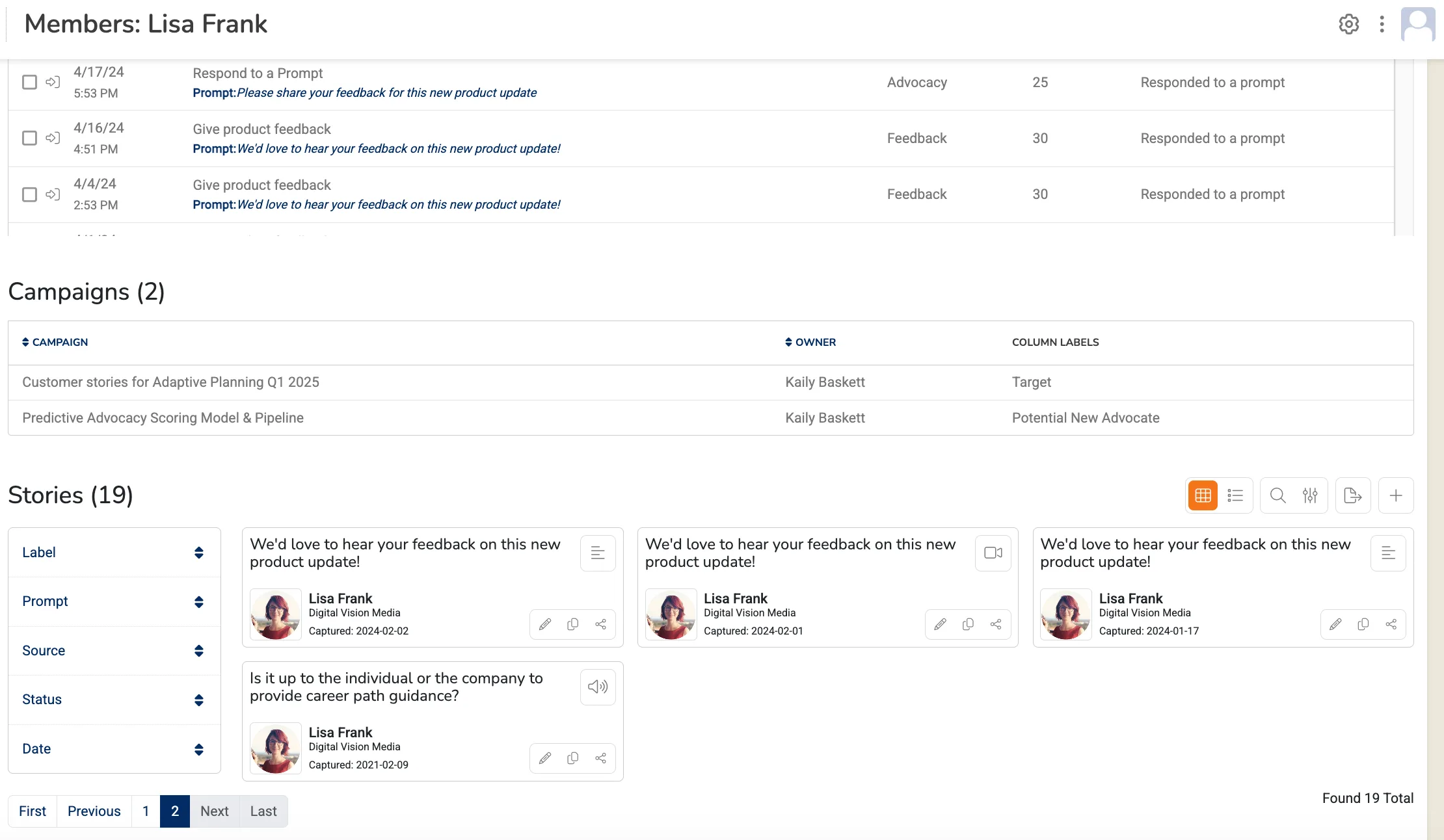The height and width of the screenshot is (840, 1444).
Task: Switch stories to grid view
Action: pyautogui.click(x=1203, y=495)
